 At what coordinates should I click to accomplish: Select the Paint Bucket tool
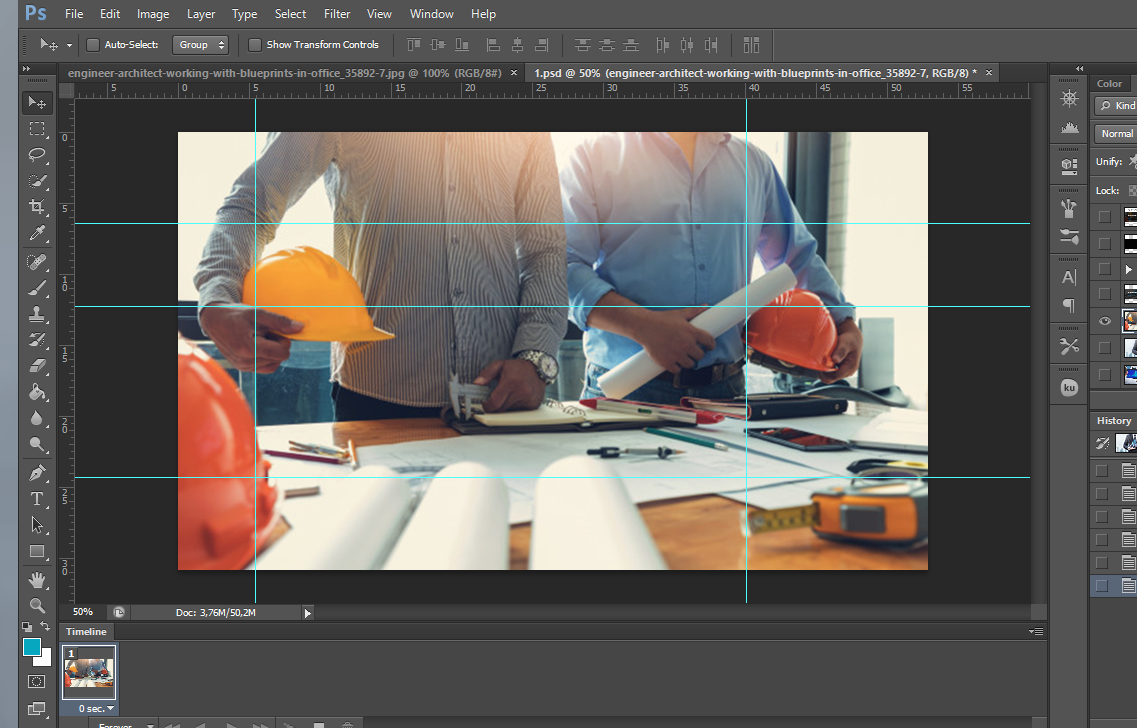(x=37, y=392)
